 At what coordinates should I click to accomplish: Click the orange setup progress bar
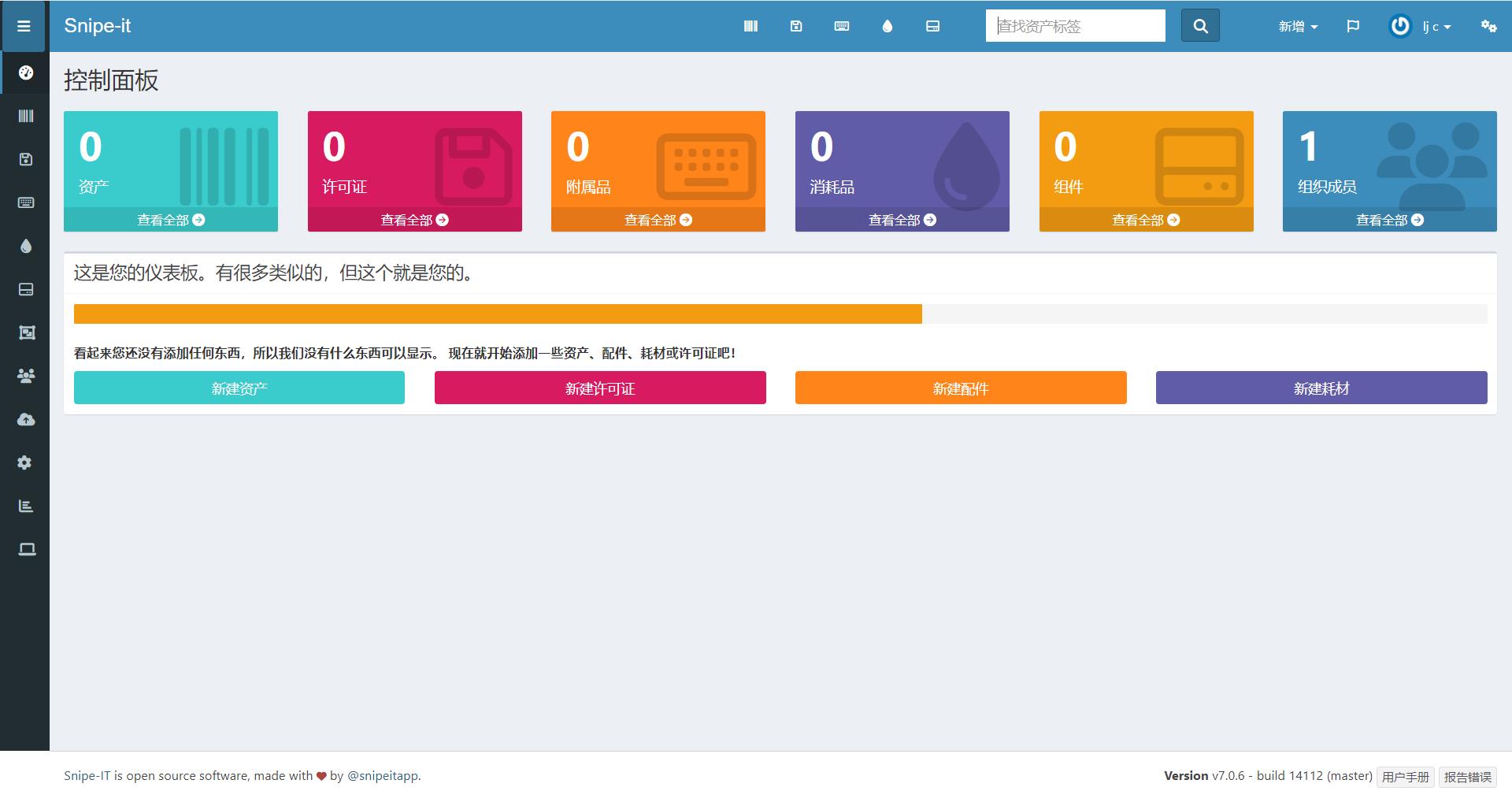click(498, 314)
